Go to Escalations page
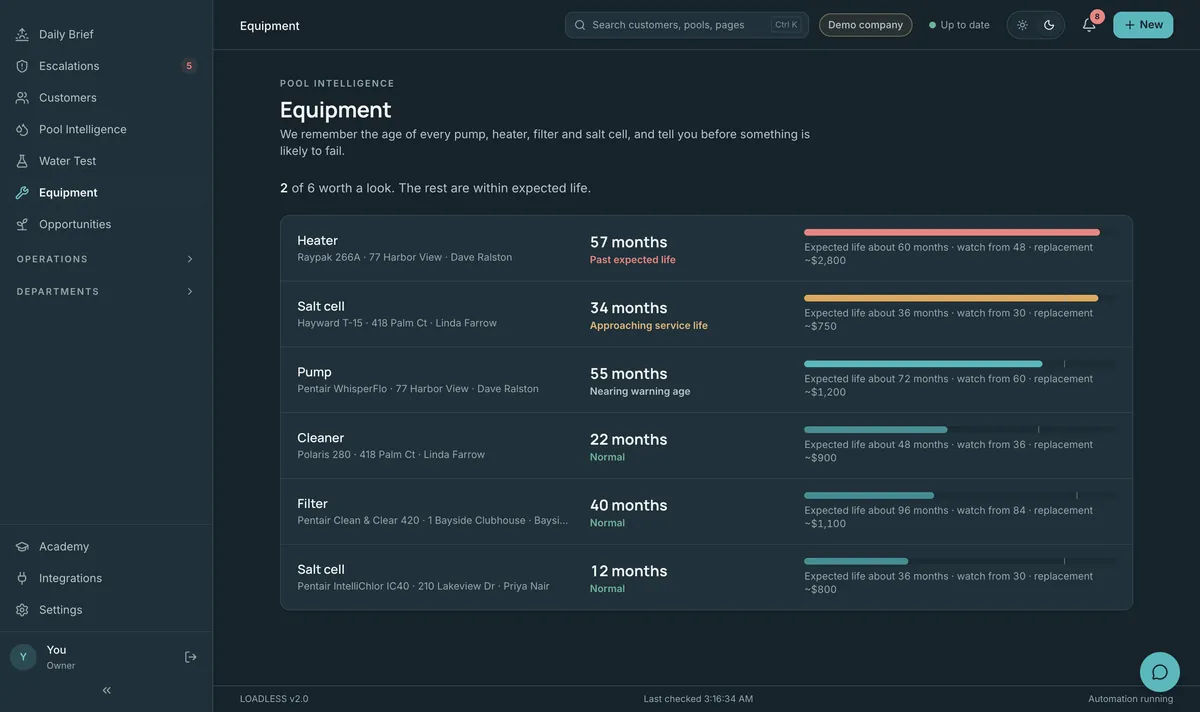Image resolution: width=1200 pixels, height=712 pixels. pyautogui.click(x=106, y=66)
